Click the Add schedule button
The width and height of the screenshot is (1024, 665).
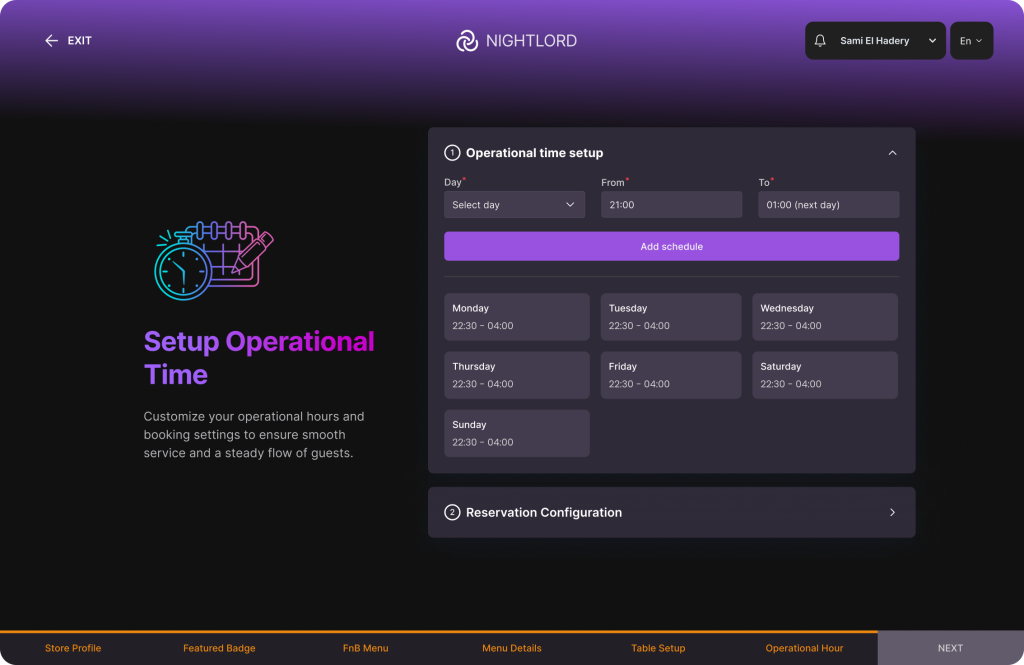[x=671, y=246]
